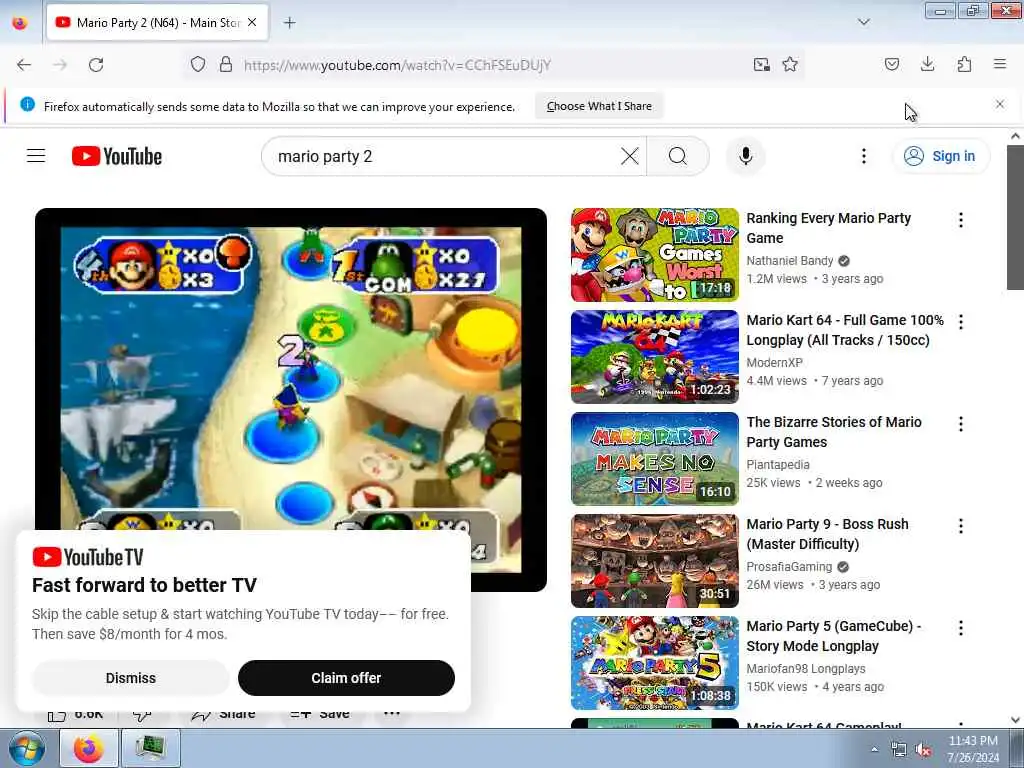Click the ModernXP channel name
Screen dimensions: 1024x768
774,362
